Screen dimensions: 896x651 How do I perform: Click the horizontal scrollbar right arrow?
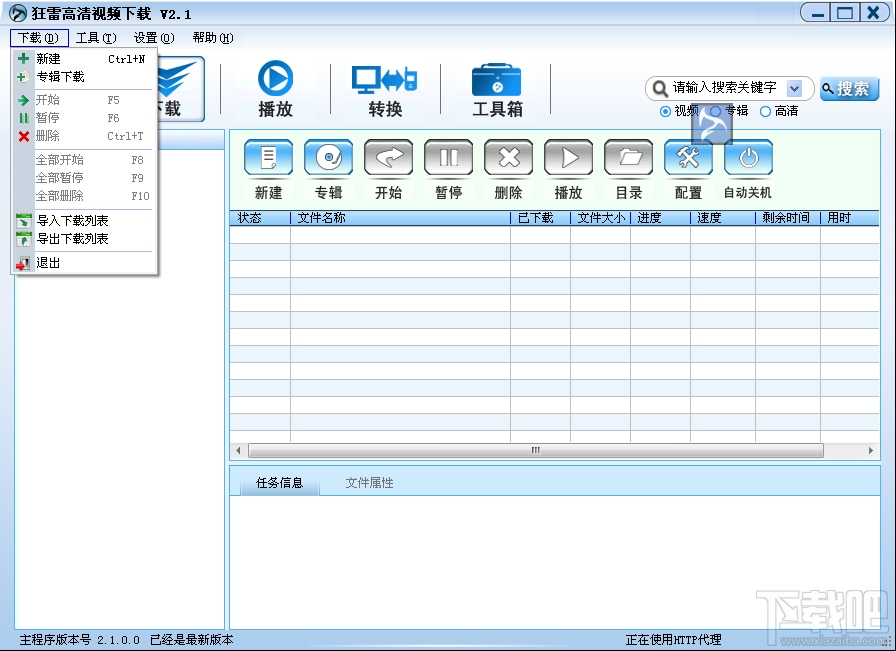click(871, 450)
